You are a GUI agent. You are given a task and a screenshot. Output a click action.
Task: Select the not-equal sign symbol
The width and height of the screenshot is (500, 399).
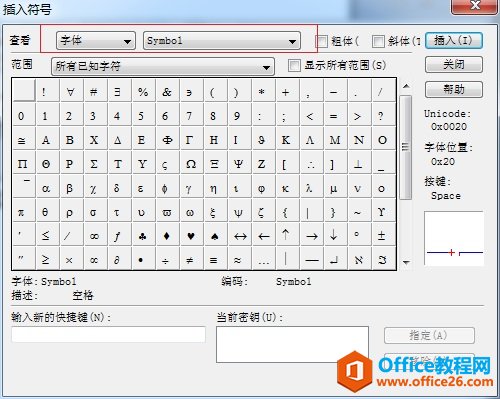(191, 259)
